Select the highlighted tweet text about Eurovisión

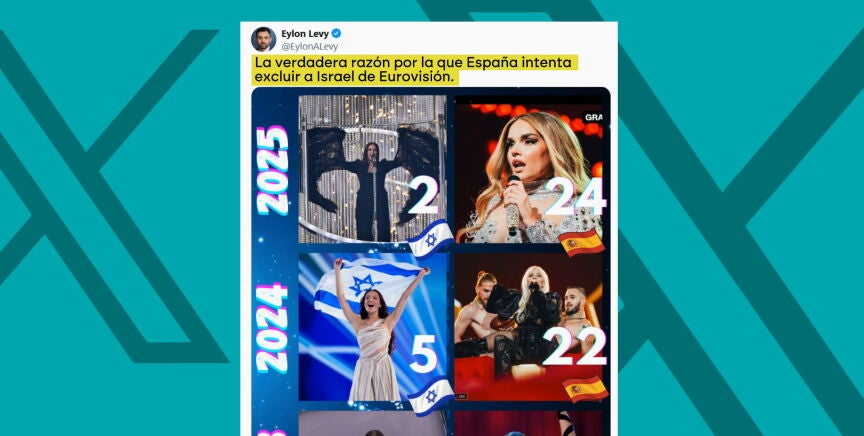click(x=415, y=70)
